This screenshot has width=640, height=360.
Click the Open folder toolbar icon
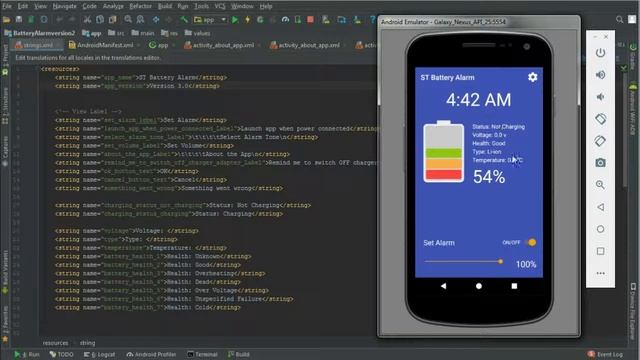pyautogui.click(x=6, y=19)
